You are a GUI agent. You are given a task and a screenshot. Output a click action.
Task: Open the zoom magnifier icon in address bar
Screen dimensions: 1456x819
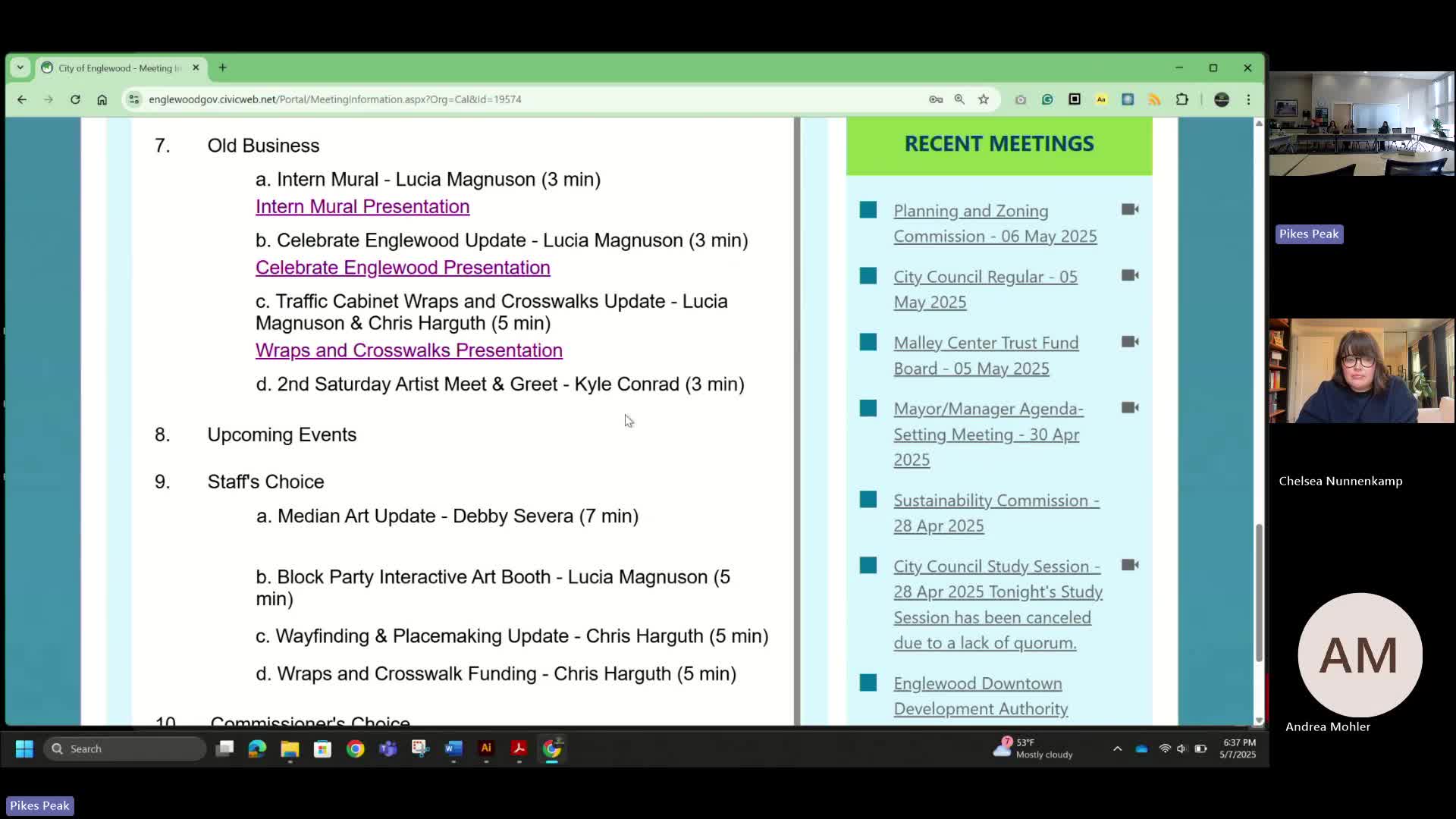pyautogui.click(x=959, y=99)
